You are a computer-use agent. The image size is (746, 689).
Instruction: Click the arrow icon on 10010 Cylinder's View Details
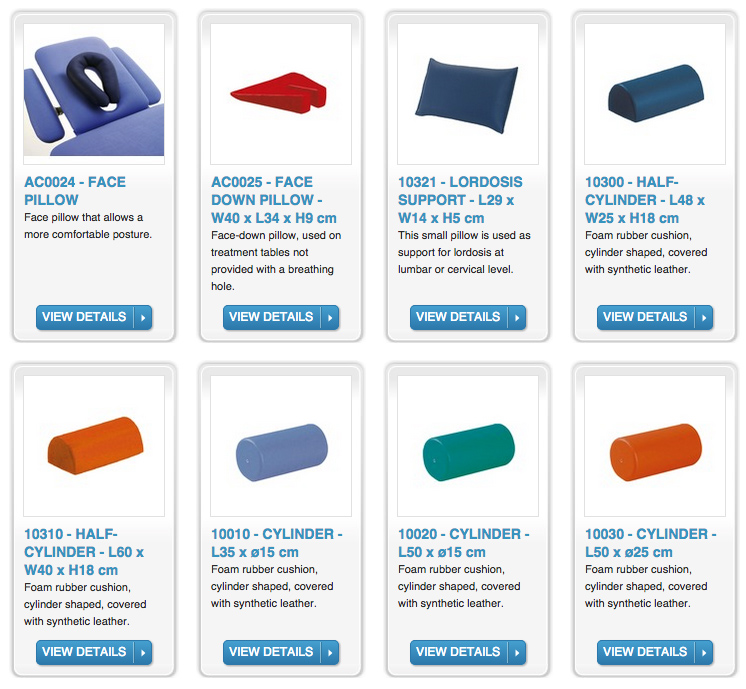pyautogui.click(x=330, y=652)
